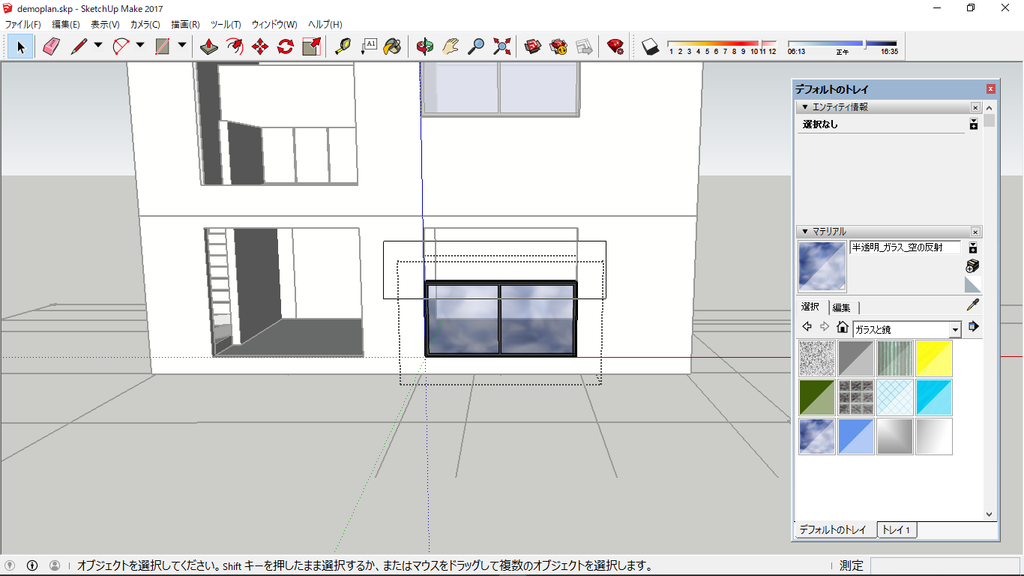
Task: Open the 3D Warehouse
Action: (533, 46)
